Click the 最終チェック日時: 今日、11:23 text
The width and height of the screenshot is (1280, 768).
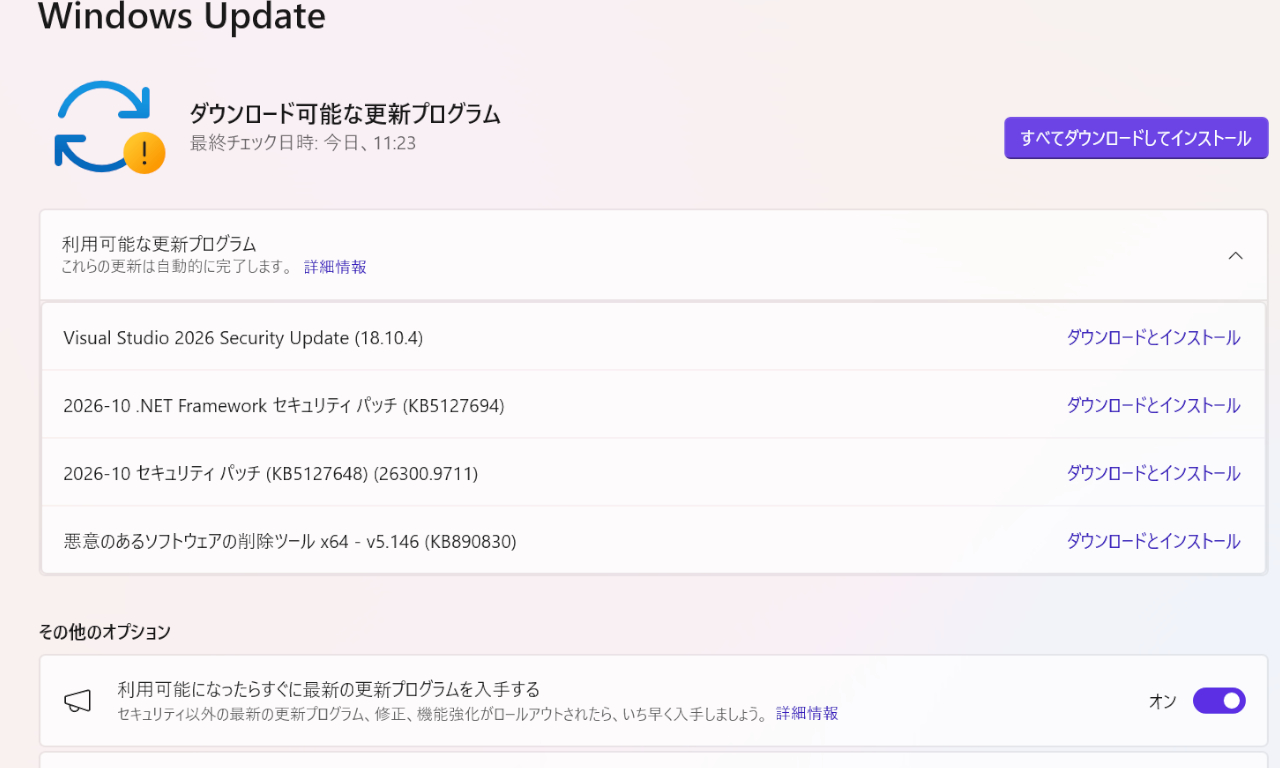click(303, 143)
